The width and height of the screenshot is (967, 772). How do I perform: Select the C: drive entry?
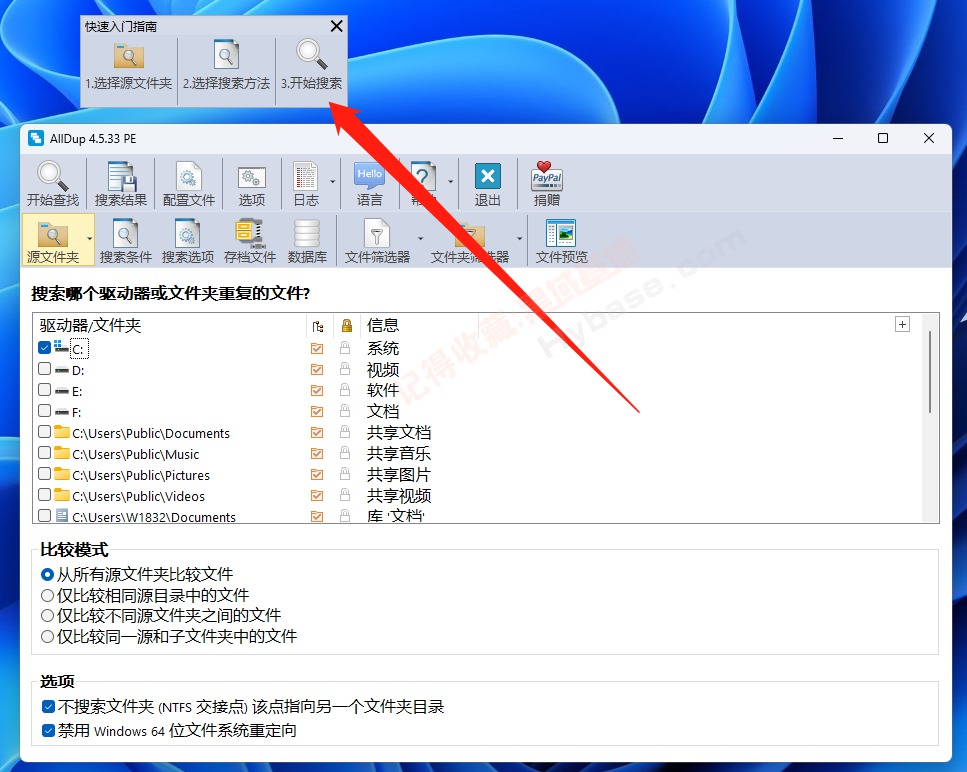pos(78,350)
